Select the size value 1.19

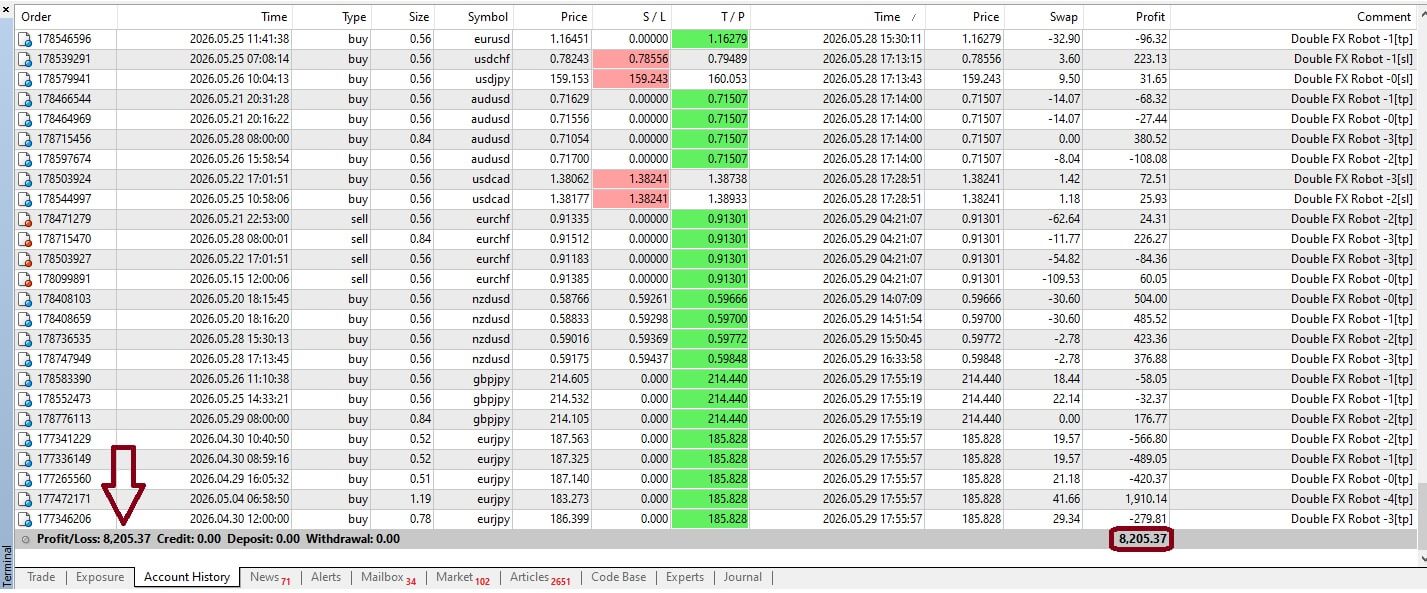[x=418, y=499]
